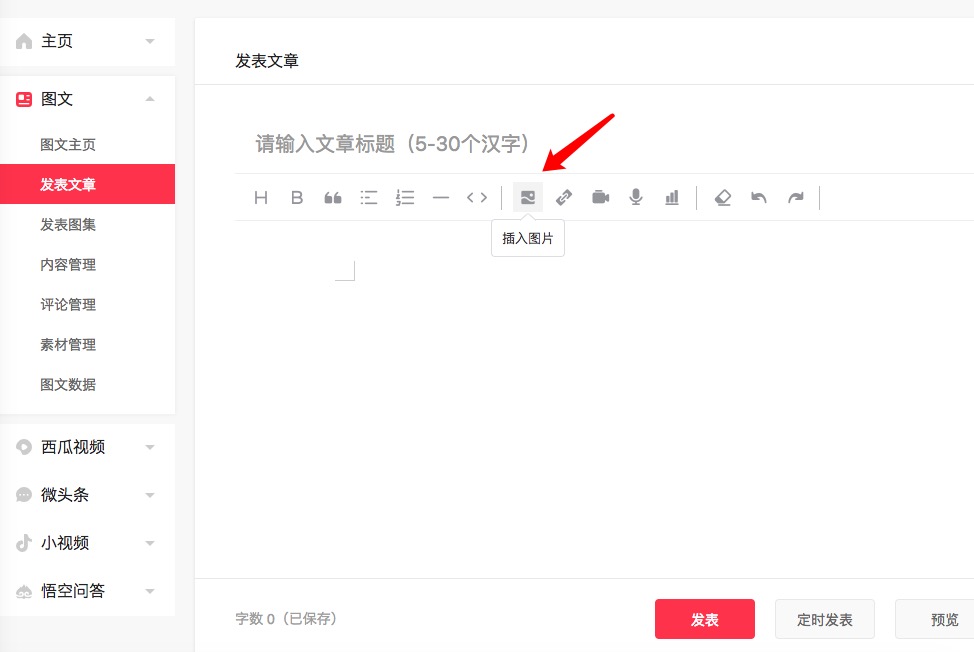Screen dimensions: 974x652
Task: Switch to 内容管理 in the sidebar
Action: 67,264
